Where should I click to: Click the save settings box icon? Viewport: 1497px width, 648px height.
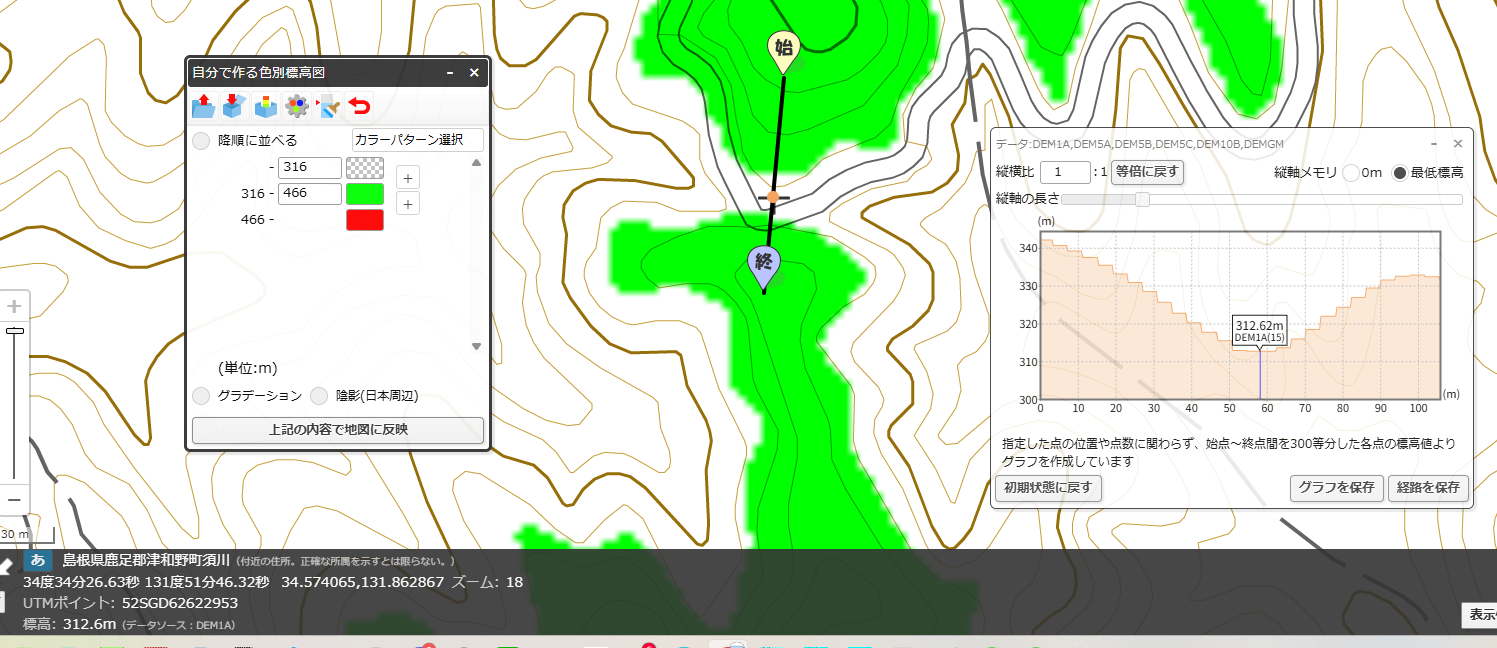tap(234, 105)
